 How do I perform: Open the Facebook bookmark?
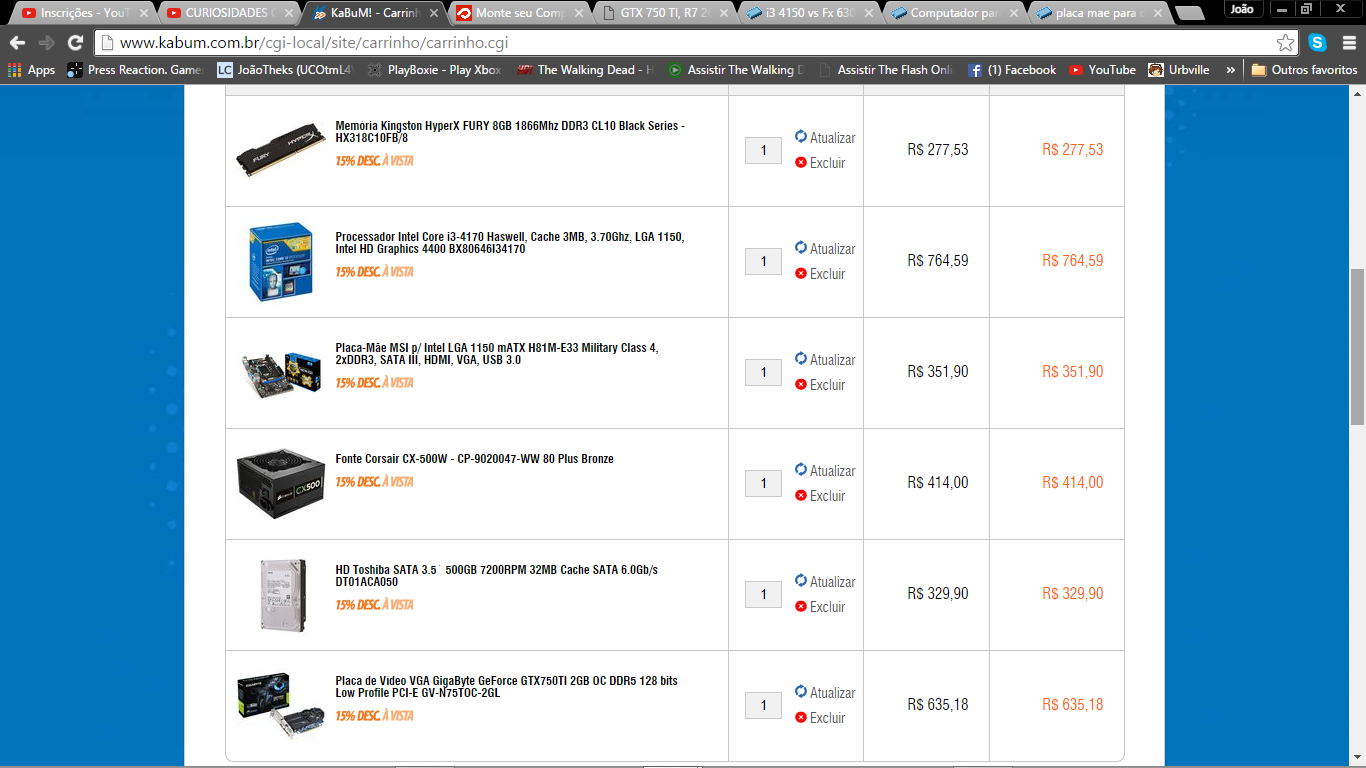point(1011,70)
